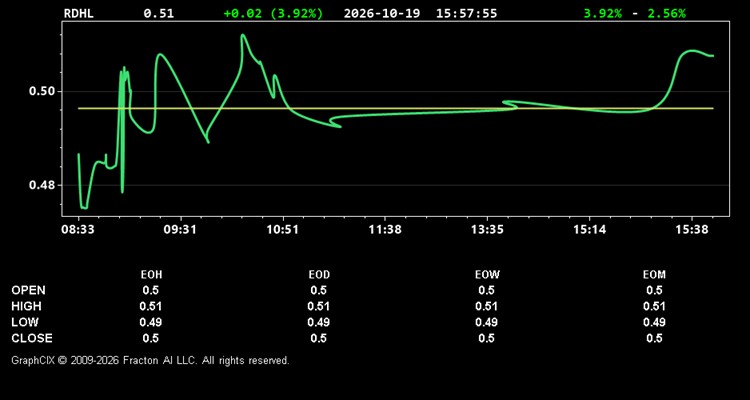Viewport: 750px width, 400px height.
Task: Select the EOH OPEN value 0.5
Action: (151, 290)
